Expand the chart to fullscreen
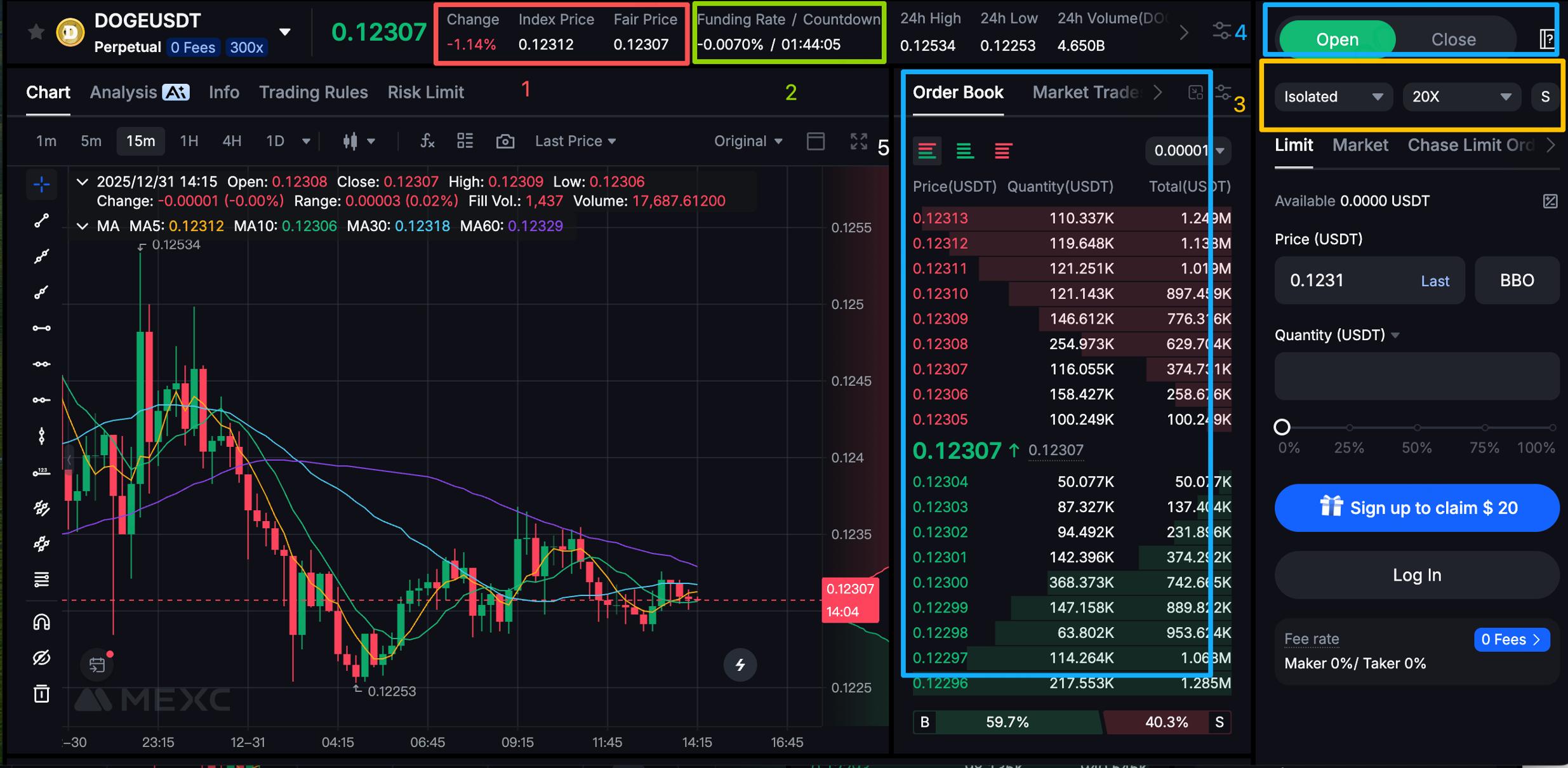 858,141
